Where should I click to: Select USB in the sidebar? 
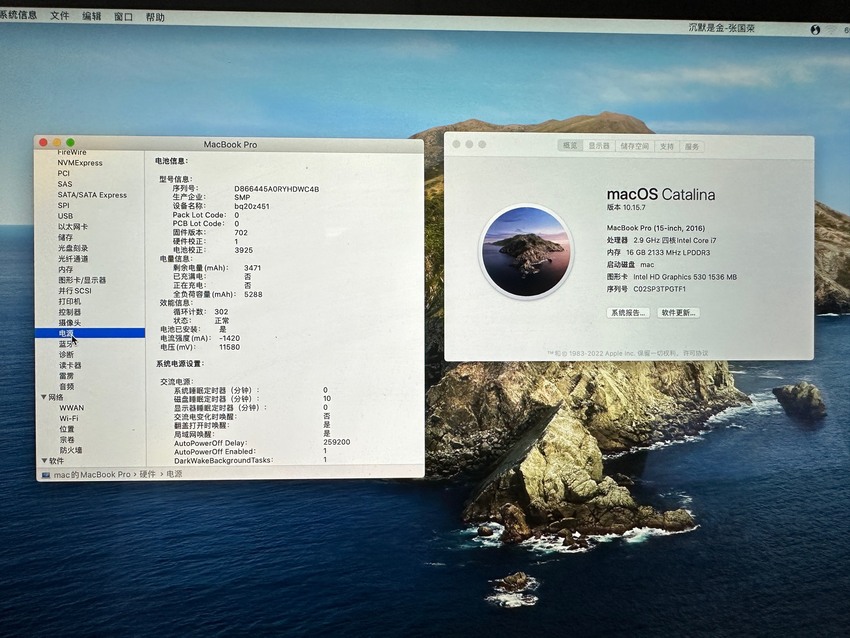click(x=65, y=216)
